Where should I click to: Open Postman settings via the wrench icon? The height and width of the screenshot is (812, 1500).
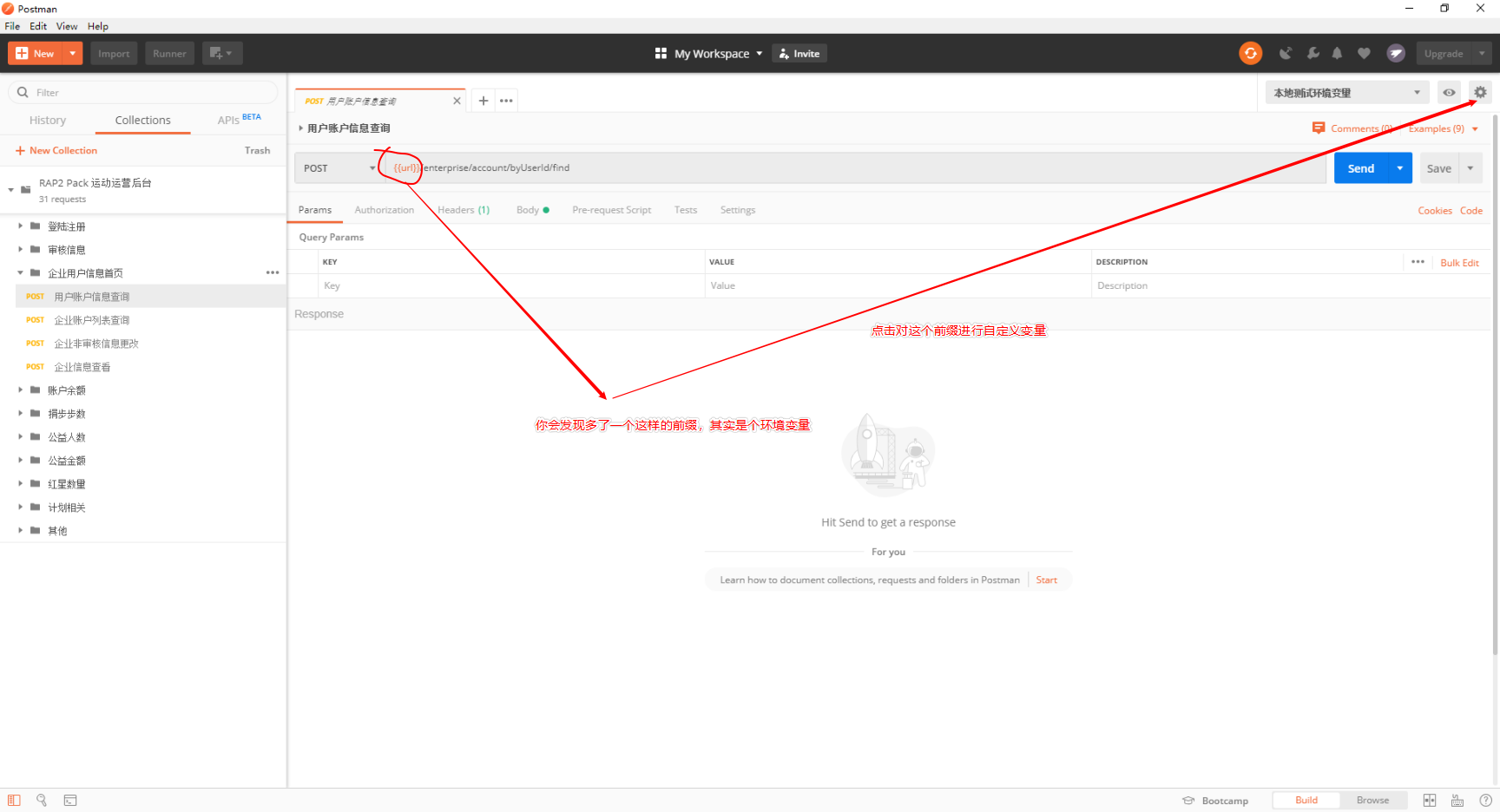1312,53
